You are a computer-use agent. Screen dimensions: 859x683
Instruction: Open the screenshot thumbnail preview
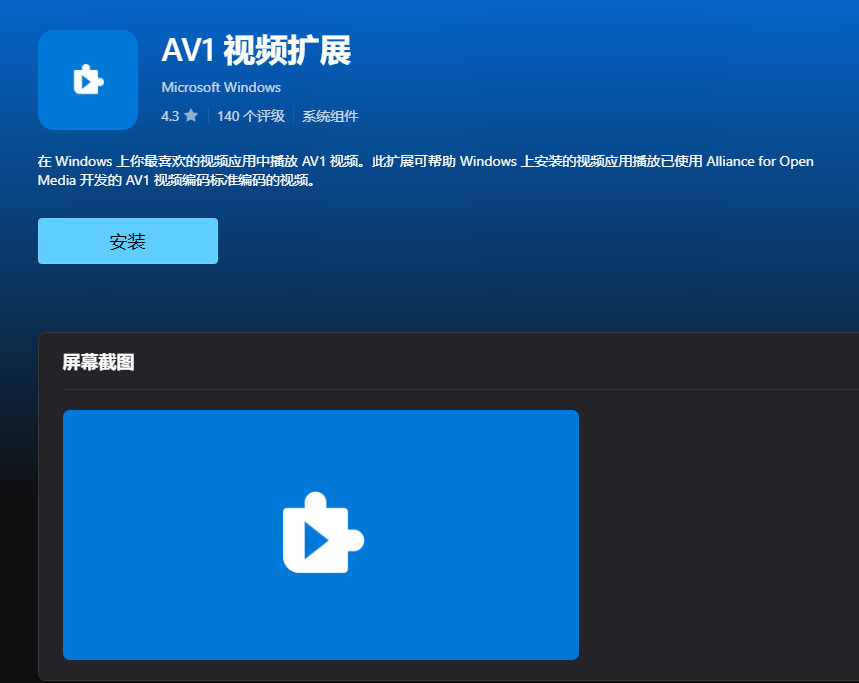pyautogui.click(x=321, y=535)
